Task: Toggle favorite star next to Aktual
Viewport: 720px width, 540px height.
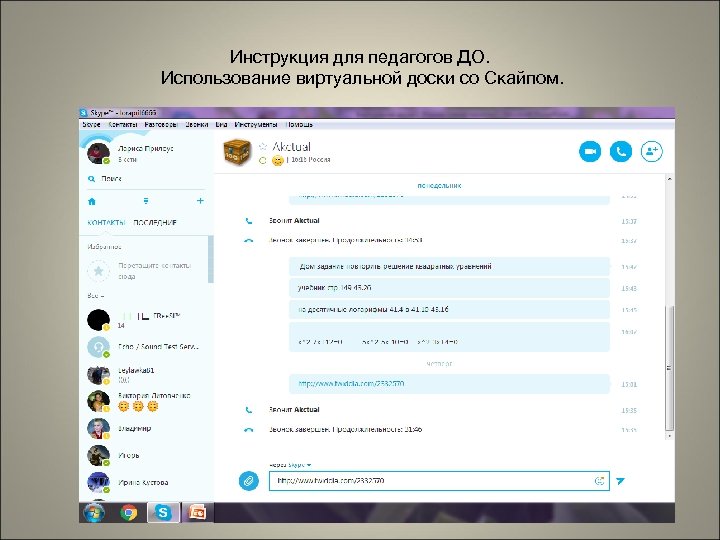Action: 263,146
